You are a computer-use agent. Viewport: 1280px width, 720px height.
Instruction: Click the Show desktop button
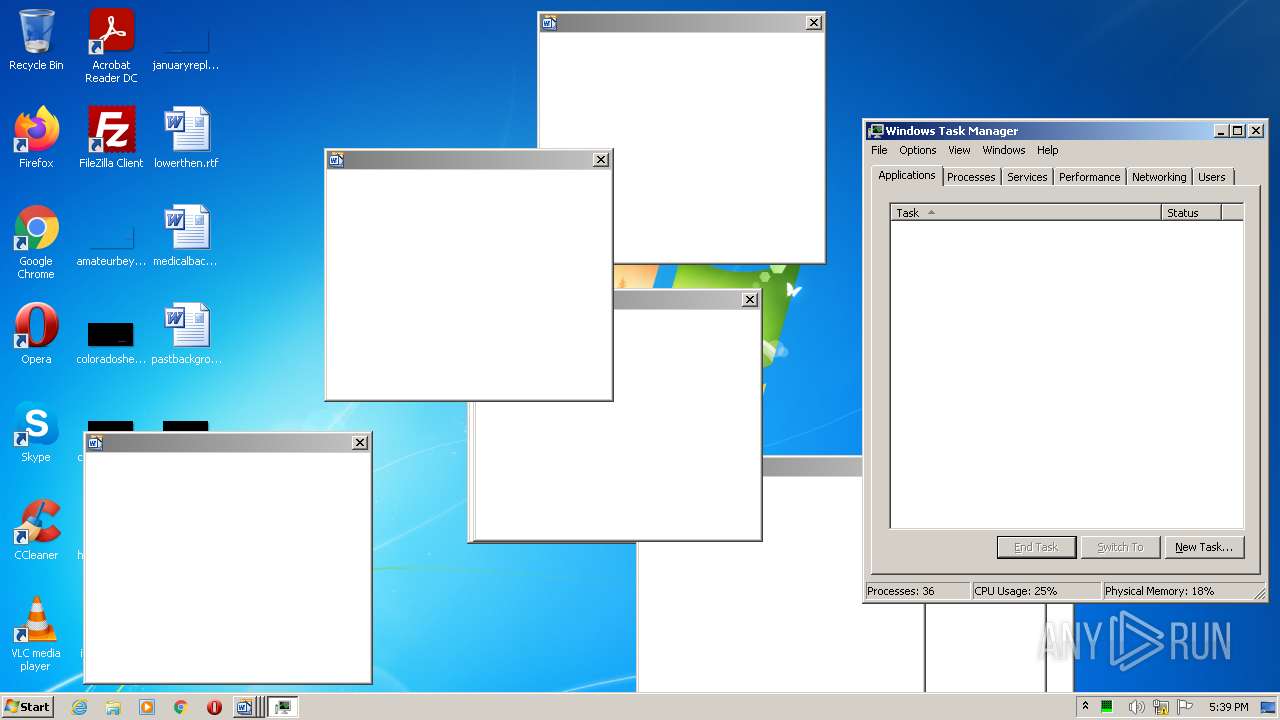click(1269, 707)
